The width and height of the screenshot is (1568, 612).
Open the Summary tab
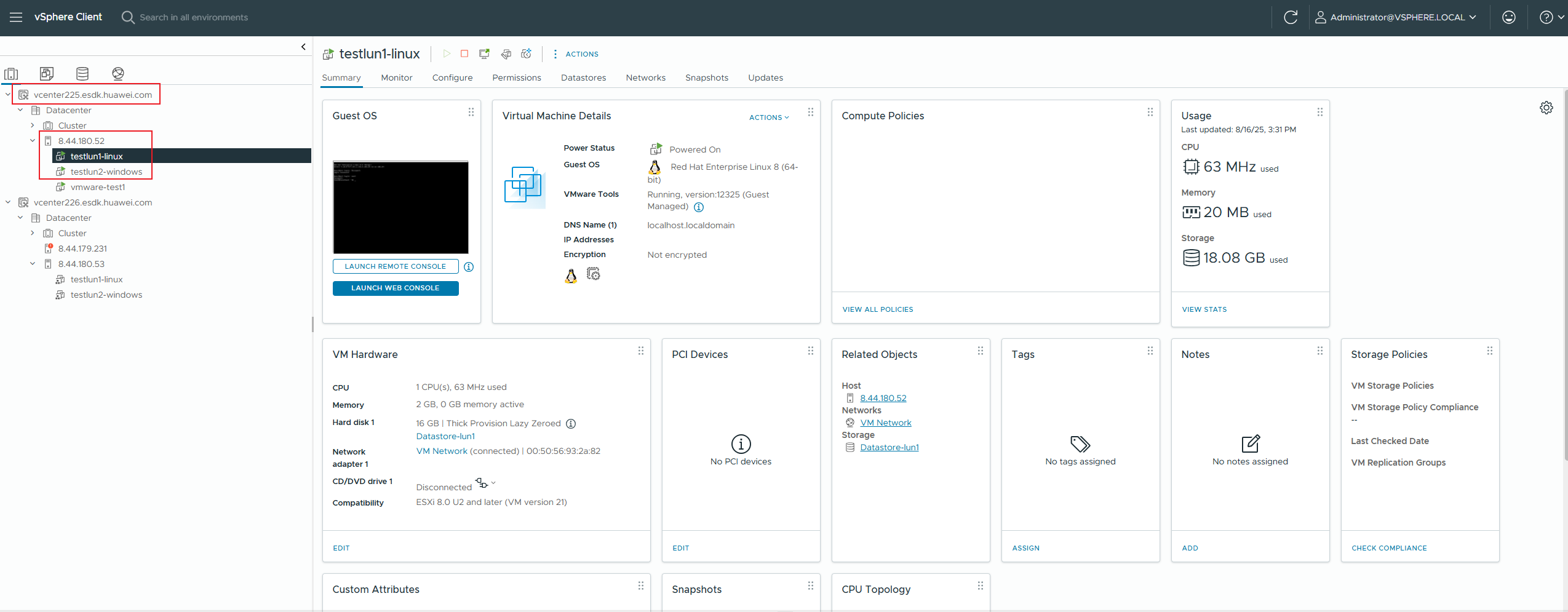click(x=341, y=78)
